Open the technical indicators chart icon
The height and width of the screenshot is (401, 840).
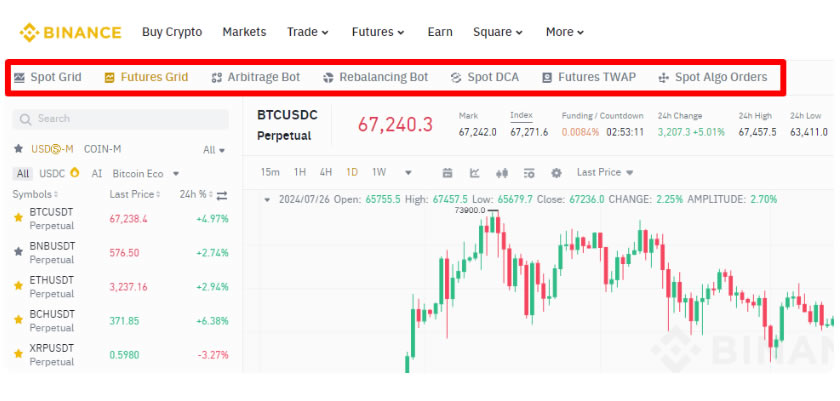pyautogui.click(x=475, y=172)
